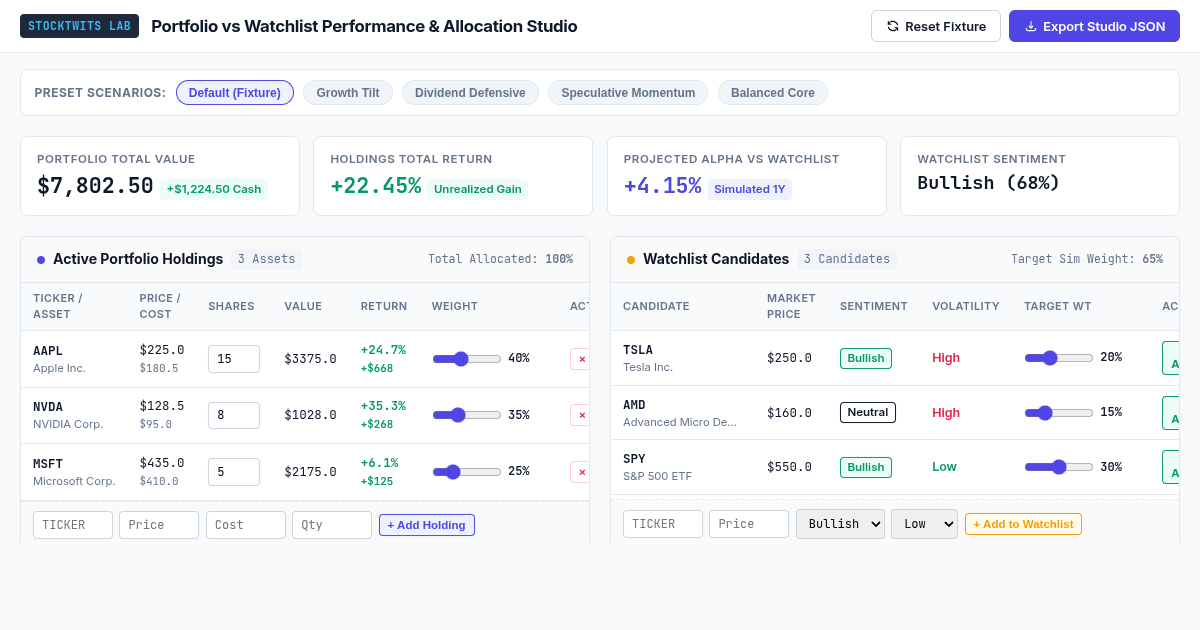The width and height of the screenshot is (1200, 630).
Task: Click the 3 Candidates count badge
Action: click(847, 259)
